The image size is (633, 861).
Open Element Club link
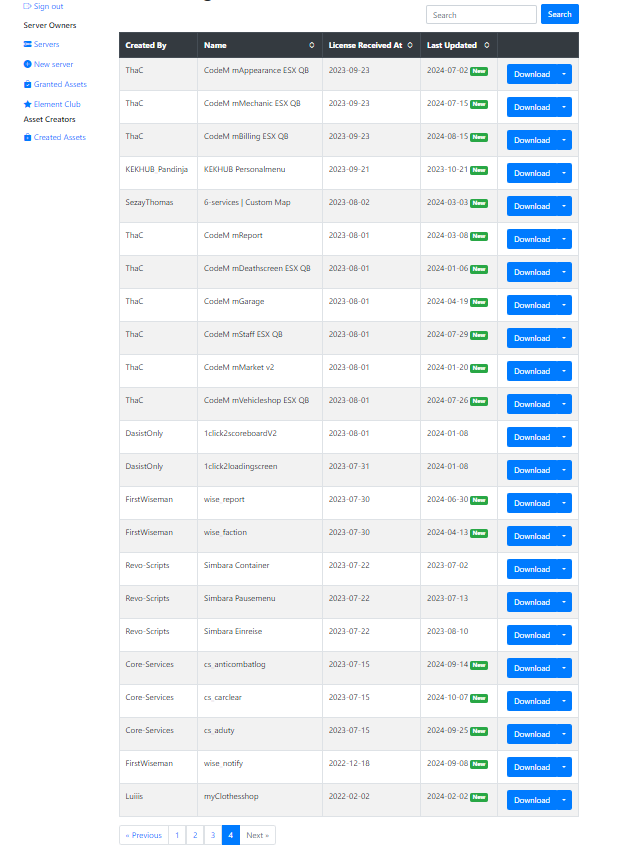[x=57, y=104]
